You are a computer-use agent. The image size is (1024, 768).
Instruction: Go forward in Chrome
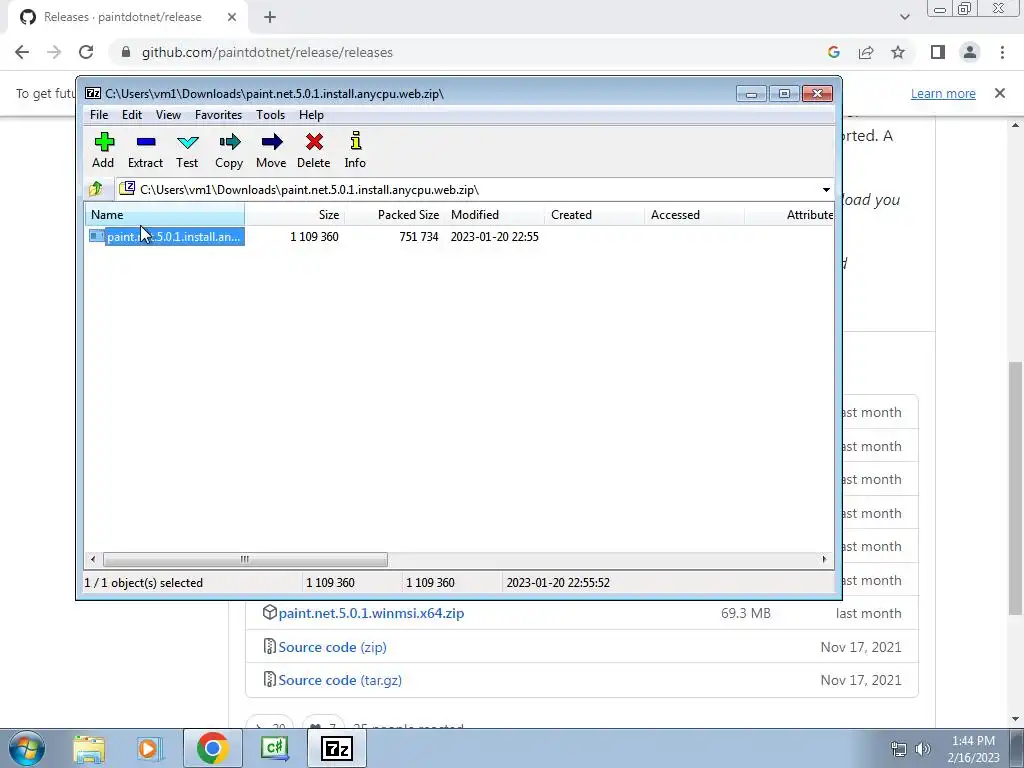[54, 52]
